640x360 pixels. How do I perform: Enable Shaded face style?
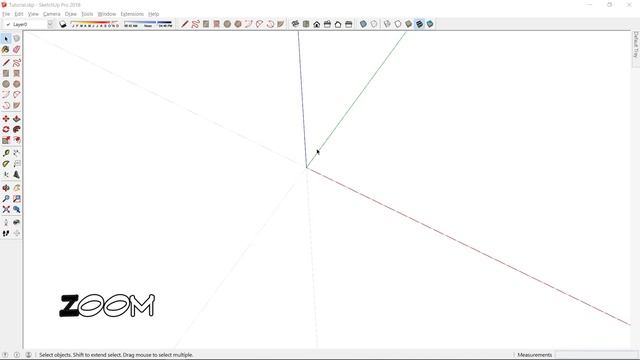pyautogui.click(x=409, y=24)
